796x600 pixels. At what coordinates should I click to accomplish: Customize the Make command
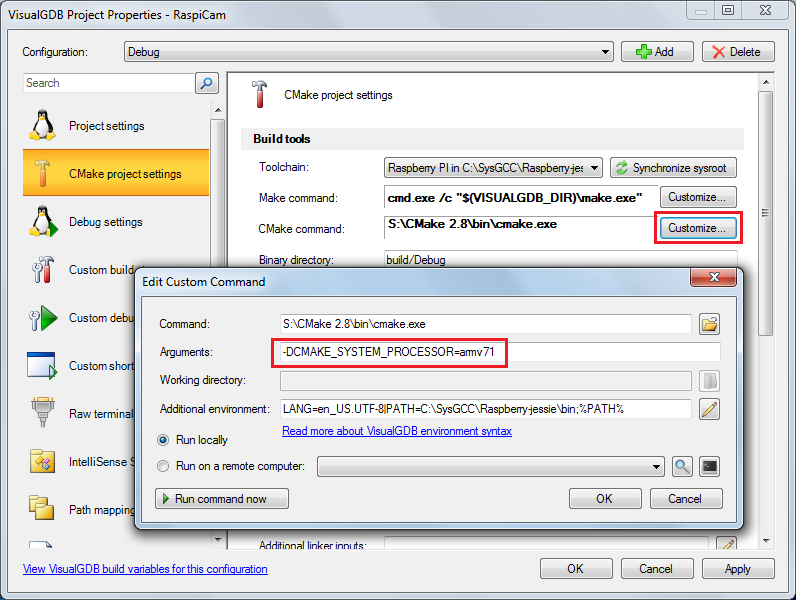(x=698, y=197)
